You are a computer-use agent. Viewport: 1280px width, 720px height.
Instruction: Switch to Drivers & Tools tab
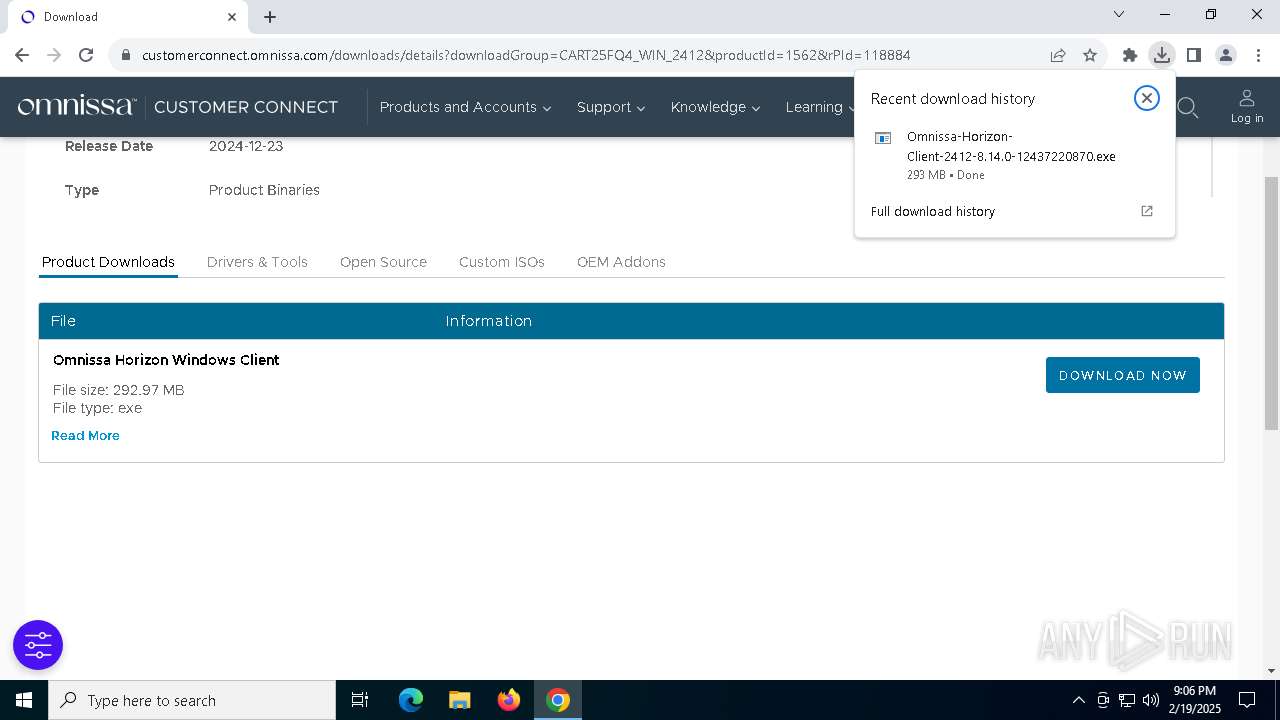pos(257,262)
